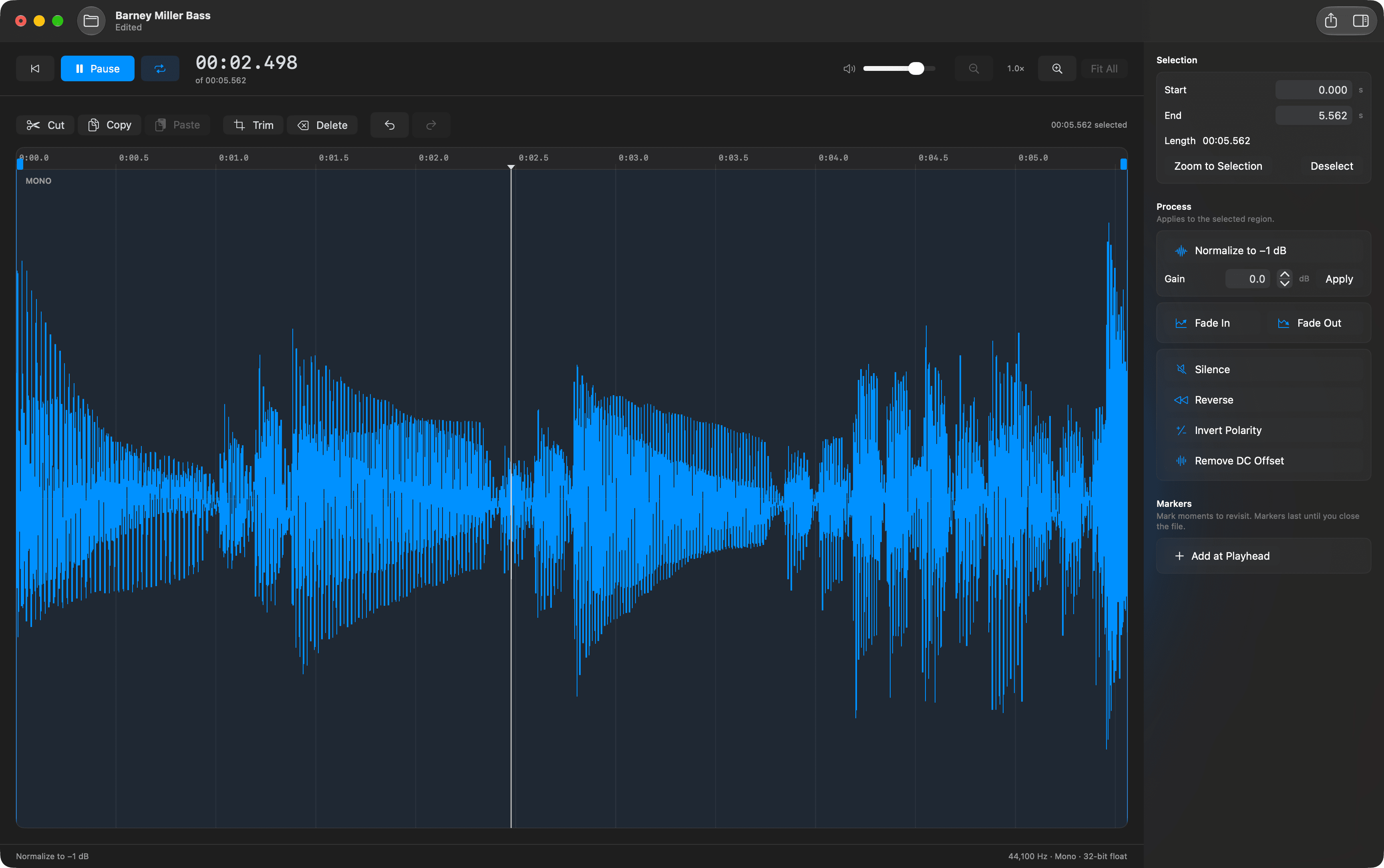Viewport: 1384px width, 868px height.
Task: Copy the selected audio
Action: tap(109, 125)
